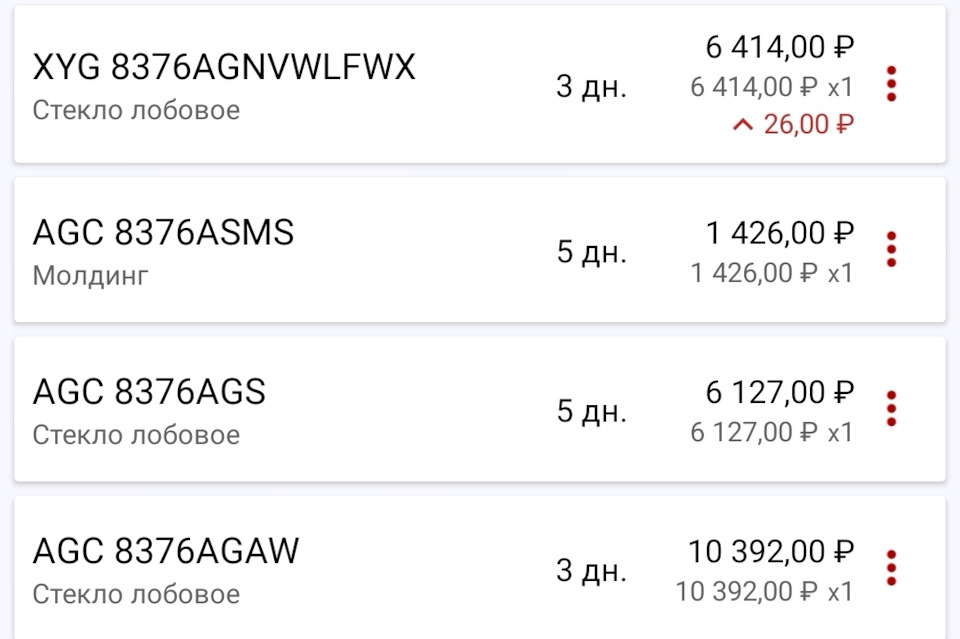
Task: Click the 6 127,00 ₽ total price
Action: point(779,392)
